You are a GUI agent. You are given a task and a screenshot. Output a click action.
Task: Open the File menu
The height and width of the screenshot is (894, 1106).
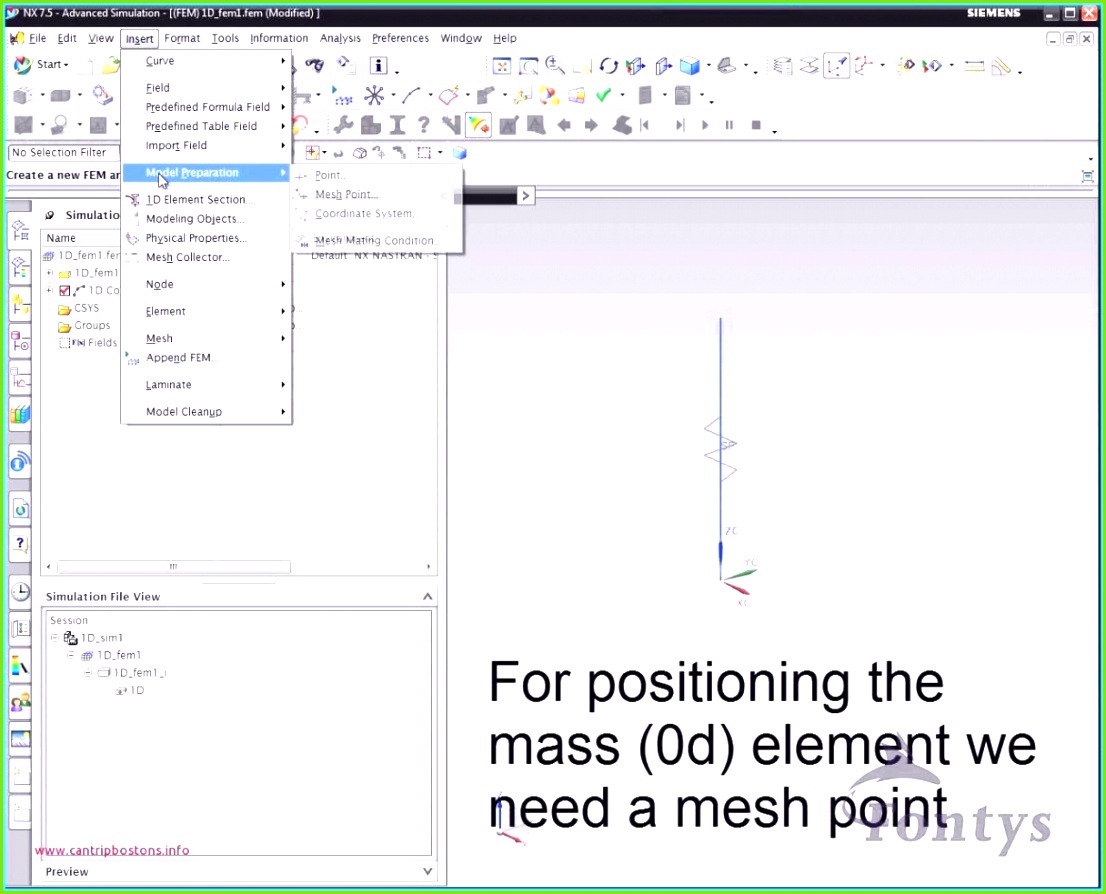(37, 38)
